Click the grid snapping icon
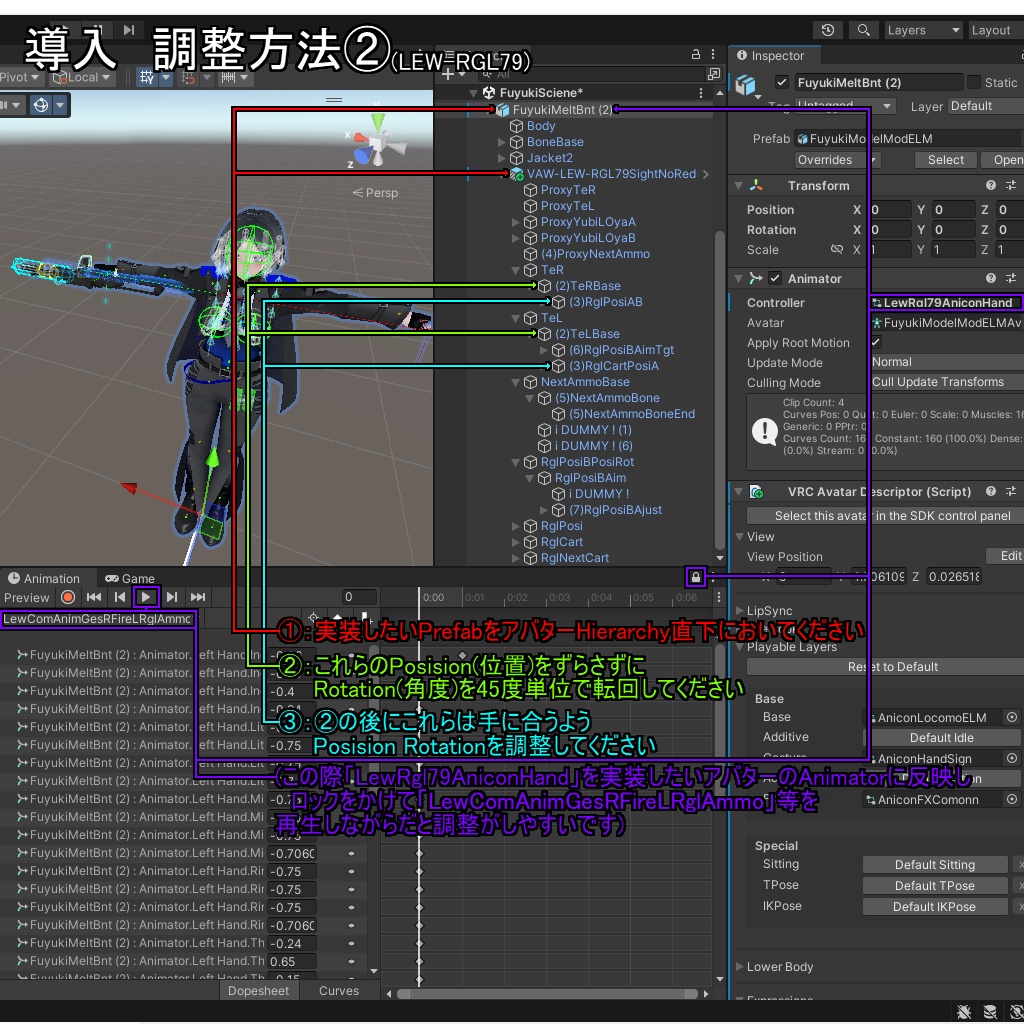Viewport: 1024px width, 1024px height. pyautogui.click(x=189, y=78)
